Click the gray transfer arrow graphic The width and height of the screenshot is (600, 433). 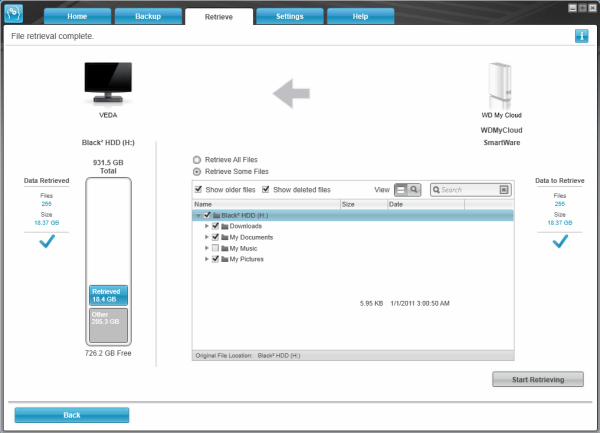pos(292,93)
